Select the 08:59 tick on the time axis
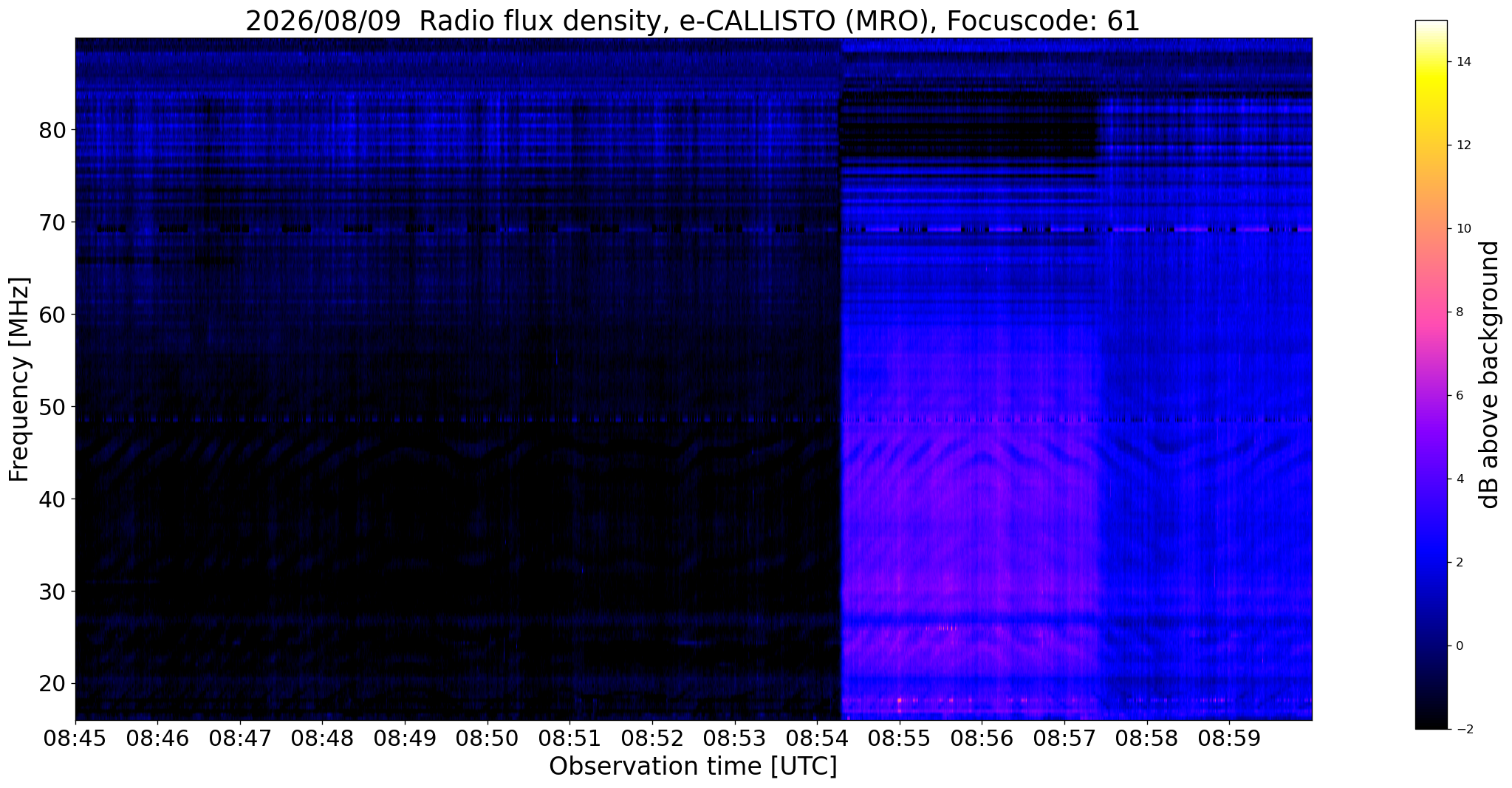The image size is (1512, 788). click(1229, 739)
